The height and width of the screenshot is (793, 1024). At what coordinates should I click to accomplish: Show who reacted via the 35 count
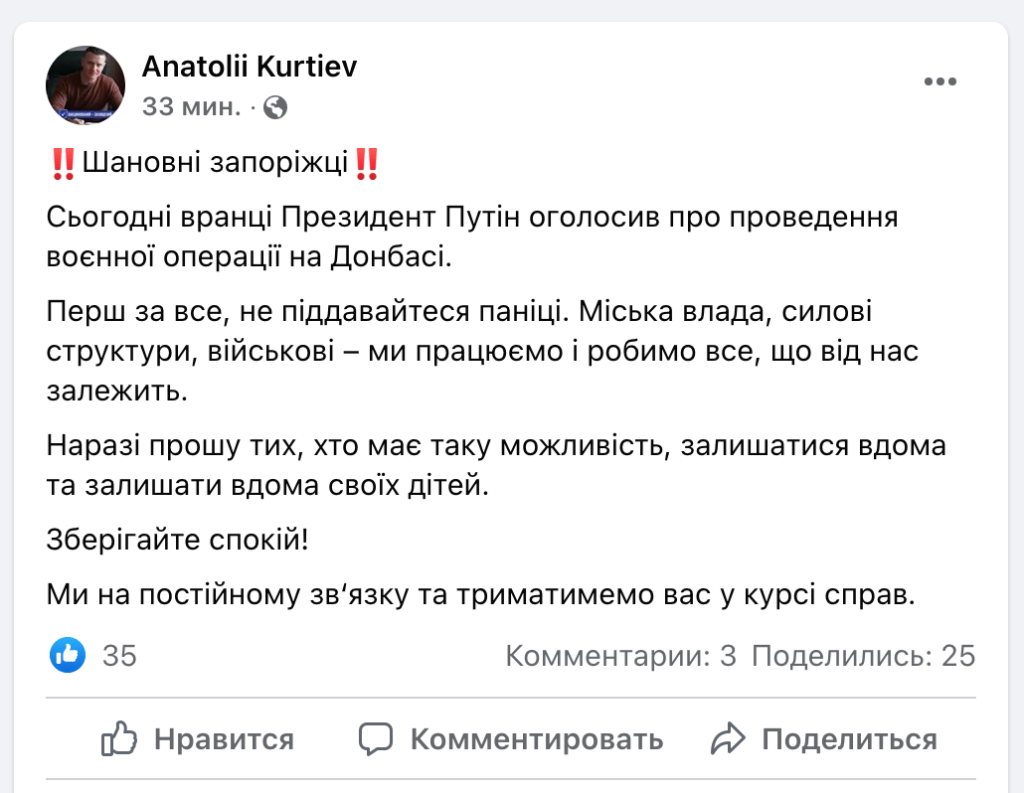coord(119,656)
